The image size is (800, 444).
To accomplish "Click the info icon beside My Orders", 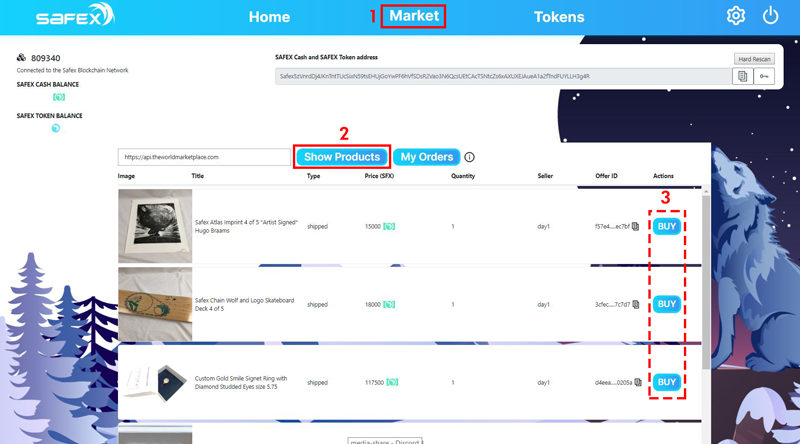I will pos(469,157).
